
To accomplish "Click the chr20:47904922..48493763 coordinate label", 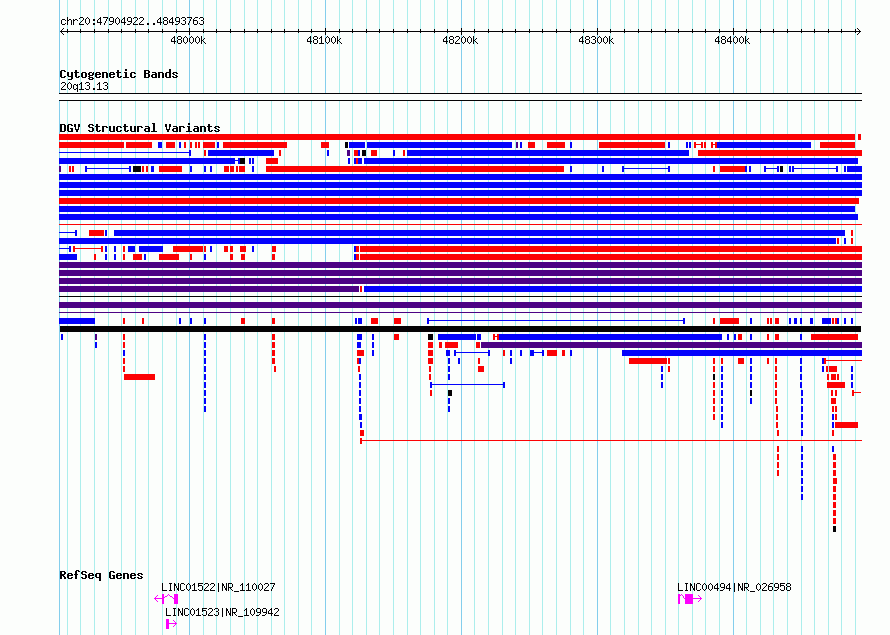I will (132, 21).
